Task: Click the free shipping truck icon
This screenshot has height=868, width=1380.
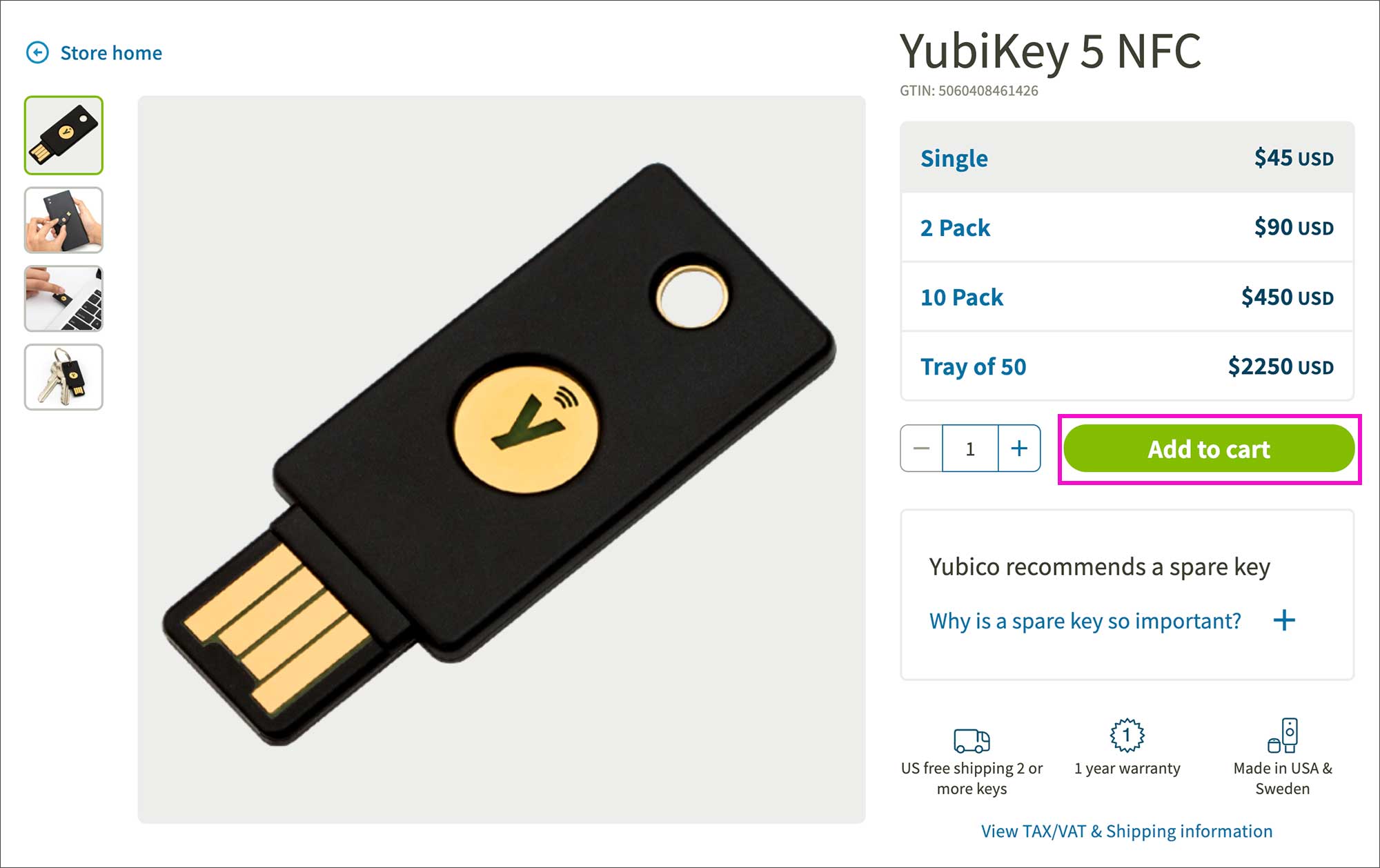Action: [972, 740]
